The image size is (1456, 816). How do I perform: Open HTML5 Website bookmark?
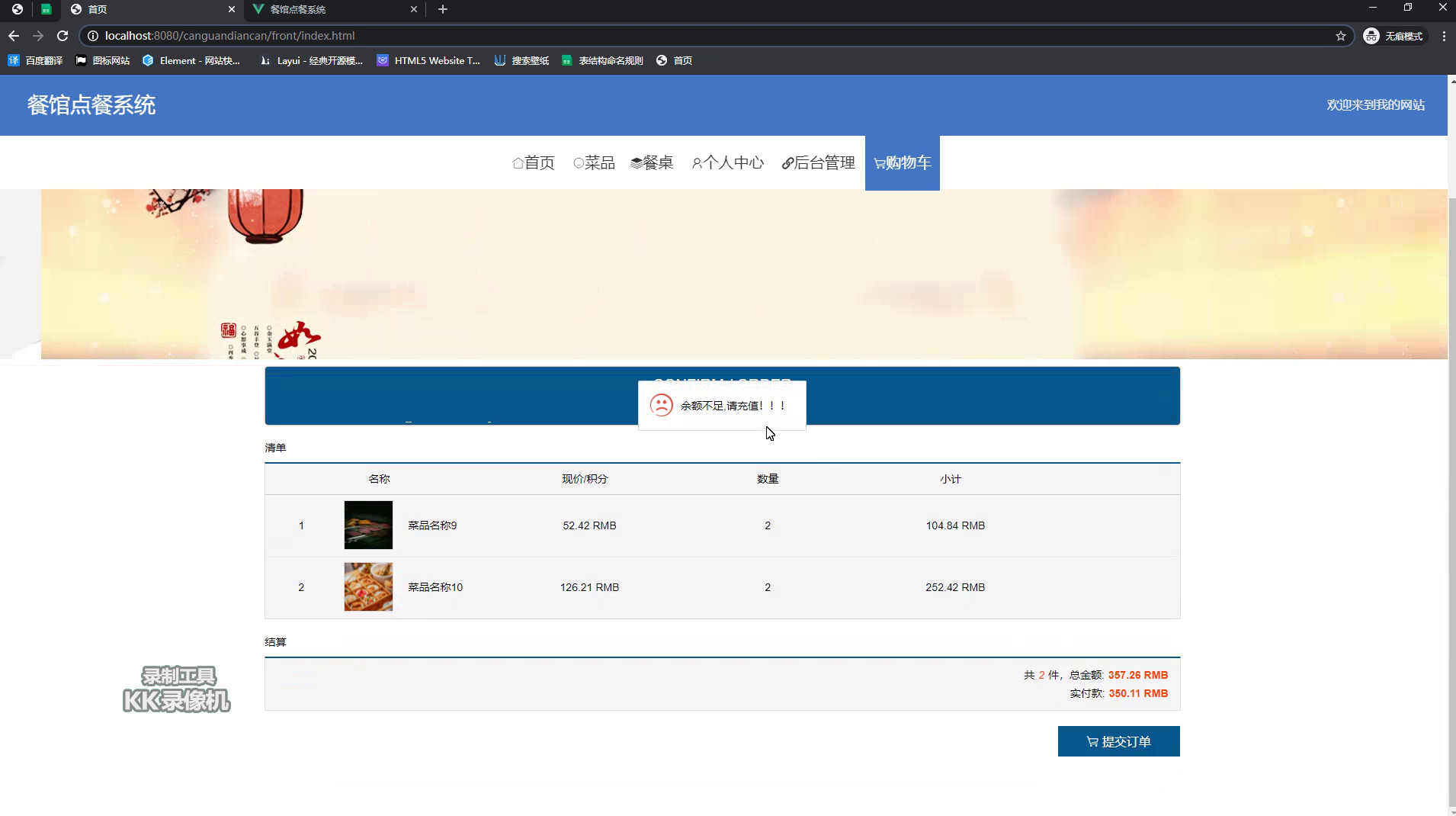click(428, 60)
